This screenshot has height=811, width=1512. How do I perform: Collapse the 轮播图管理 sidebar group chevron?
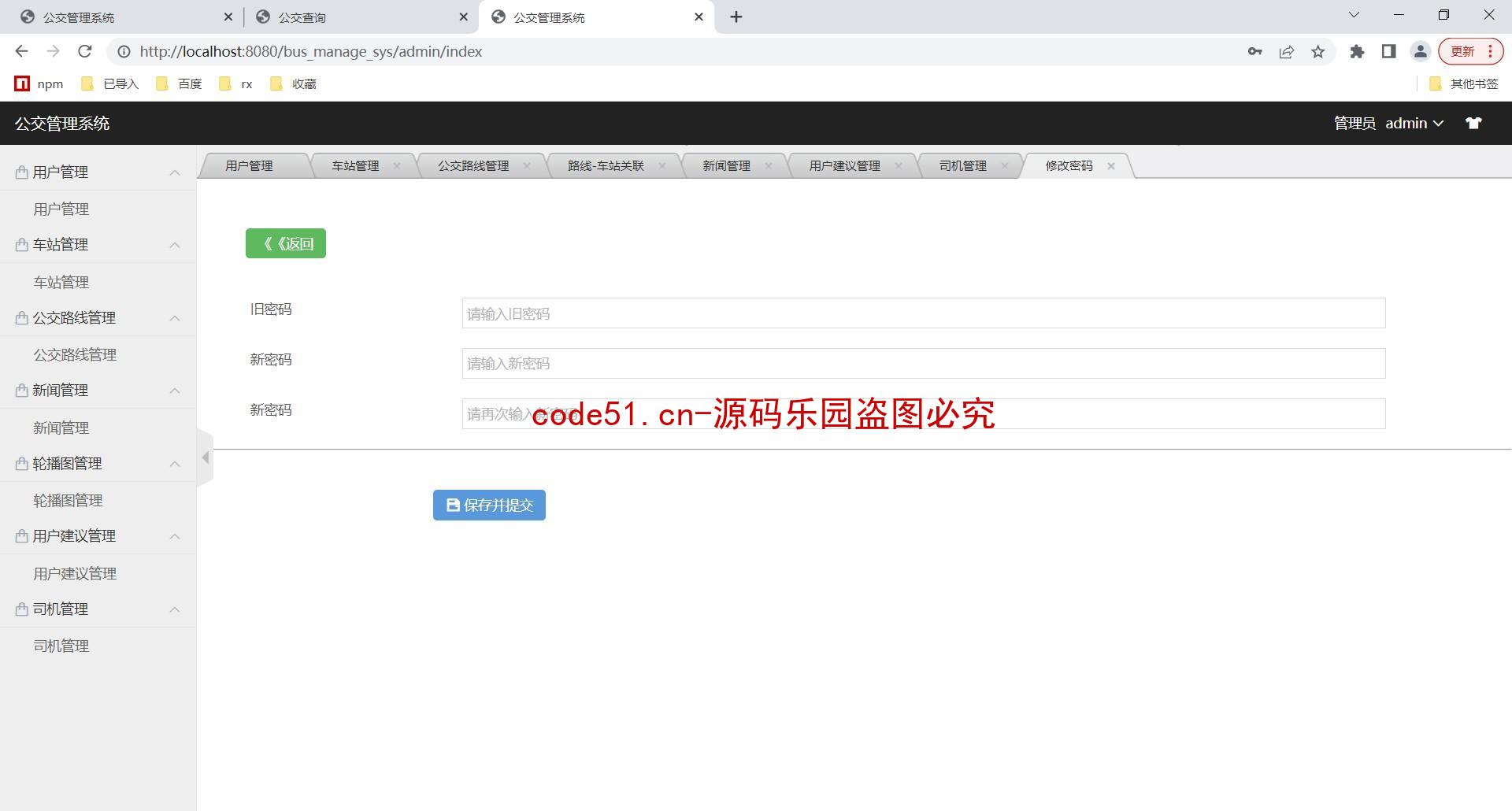pyautogui.click(x=175, y=464)
